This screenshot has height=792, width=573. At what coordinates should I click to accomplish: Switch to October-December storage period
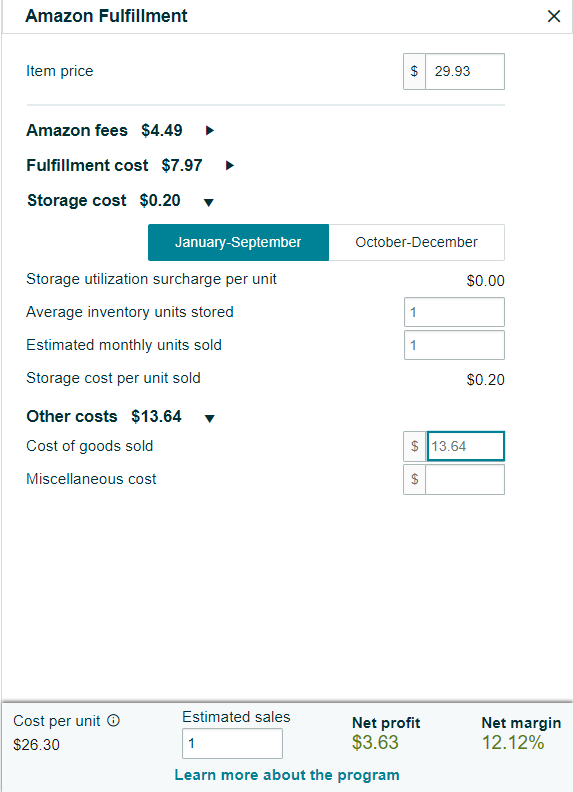[x=416, y=242]
